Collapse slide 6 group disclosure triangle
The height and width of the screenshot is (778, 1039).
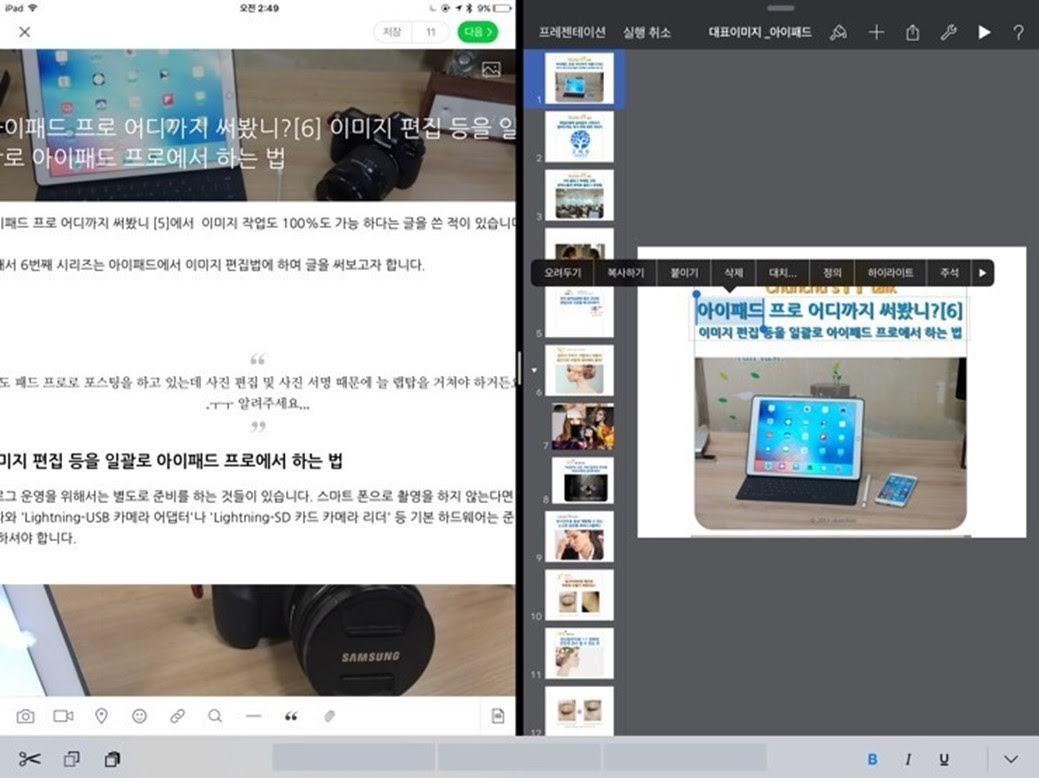(x=534, y=370)
